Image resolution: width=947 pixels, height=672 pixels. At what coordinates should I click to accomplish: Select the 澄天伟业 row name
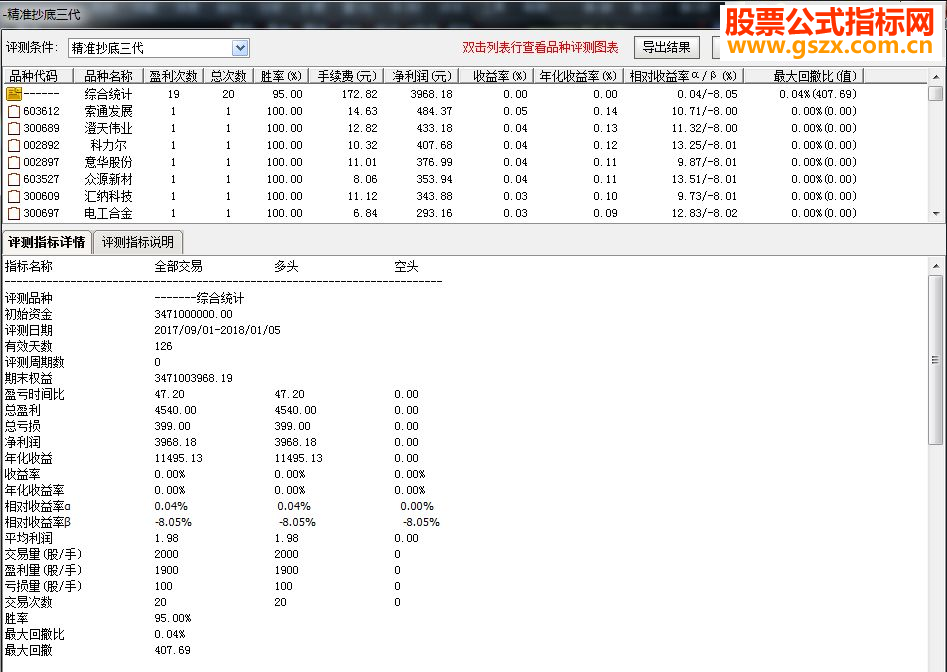point(108,128)
